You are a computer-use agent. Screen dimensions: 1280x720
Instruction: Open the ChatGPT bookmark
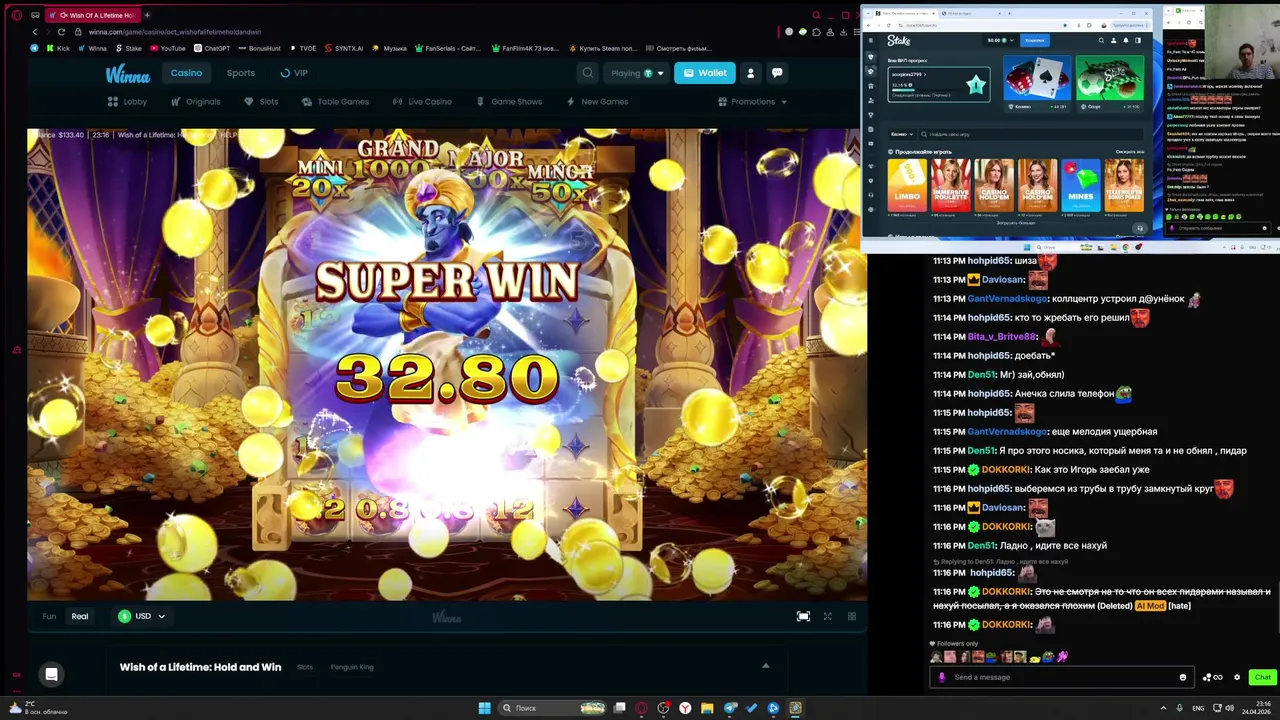[212, 48]
